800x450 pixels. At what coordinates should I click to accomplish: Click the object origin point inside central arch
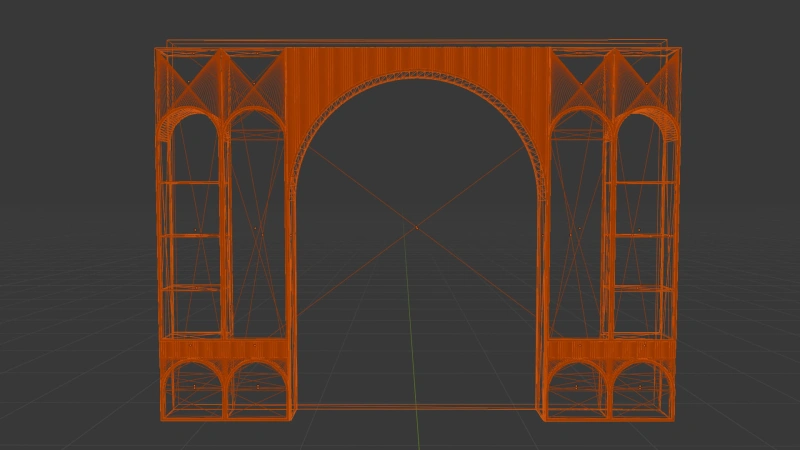tap(416, 227)
